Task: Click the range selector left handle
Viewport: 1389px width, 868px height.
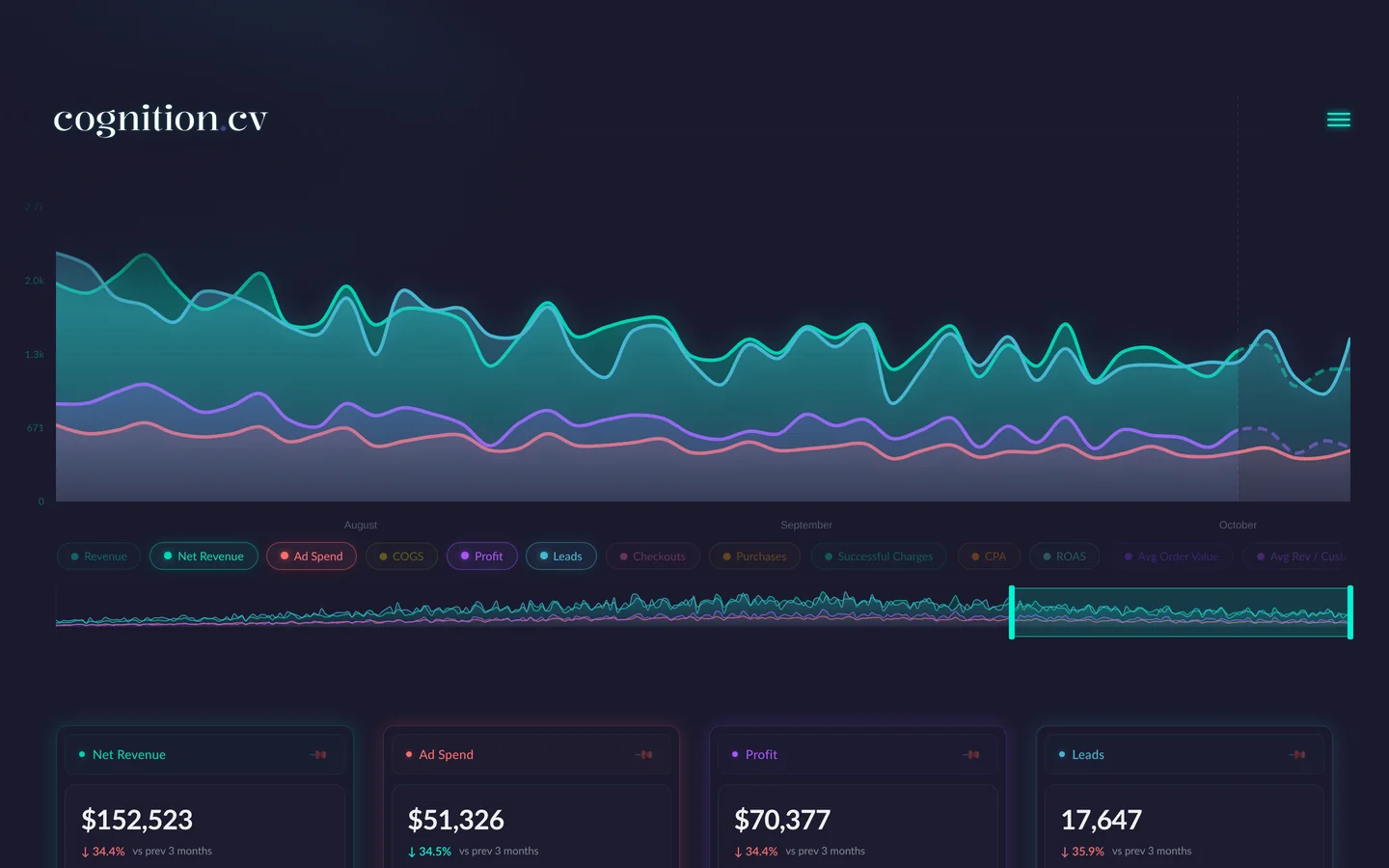Action: pyautogui.click(x=1012, y=612)
